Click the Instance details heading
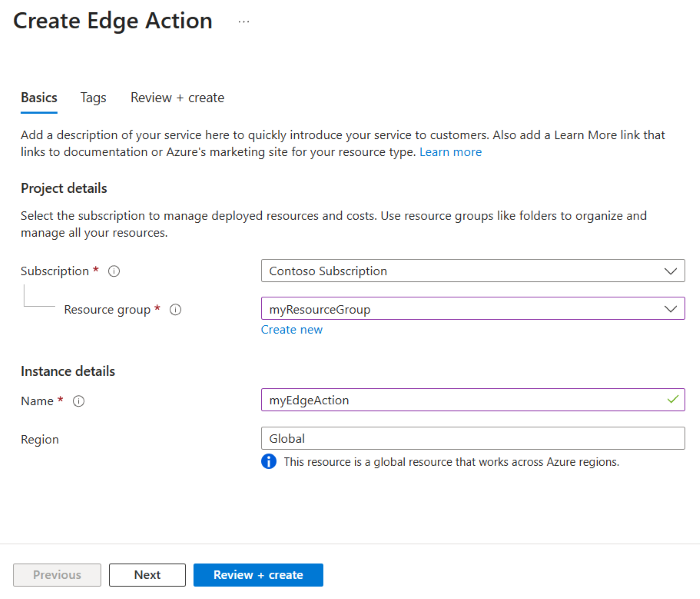Viewport: 700px width, 599px height. pyautogui.click(x=68, y=371)
